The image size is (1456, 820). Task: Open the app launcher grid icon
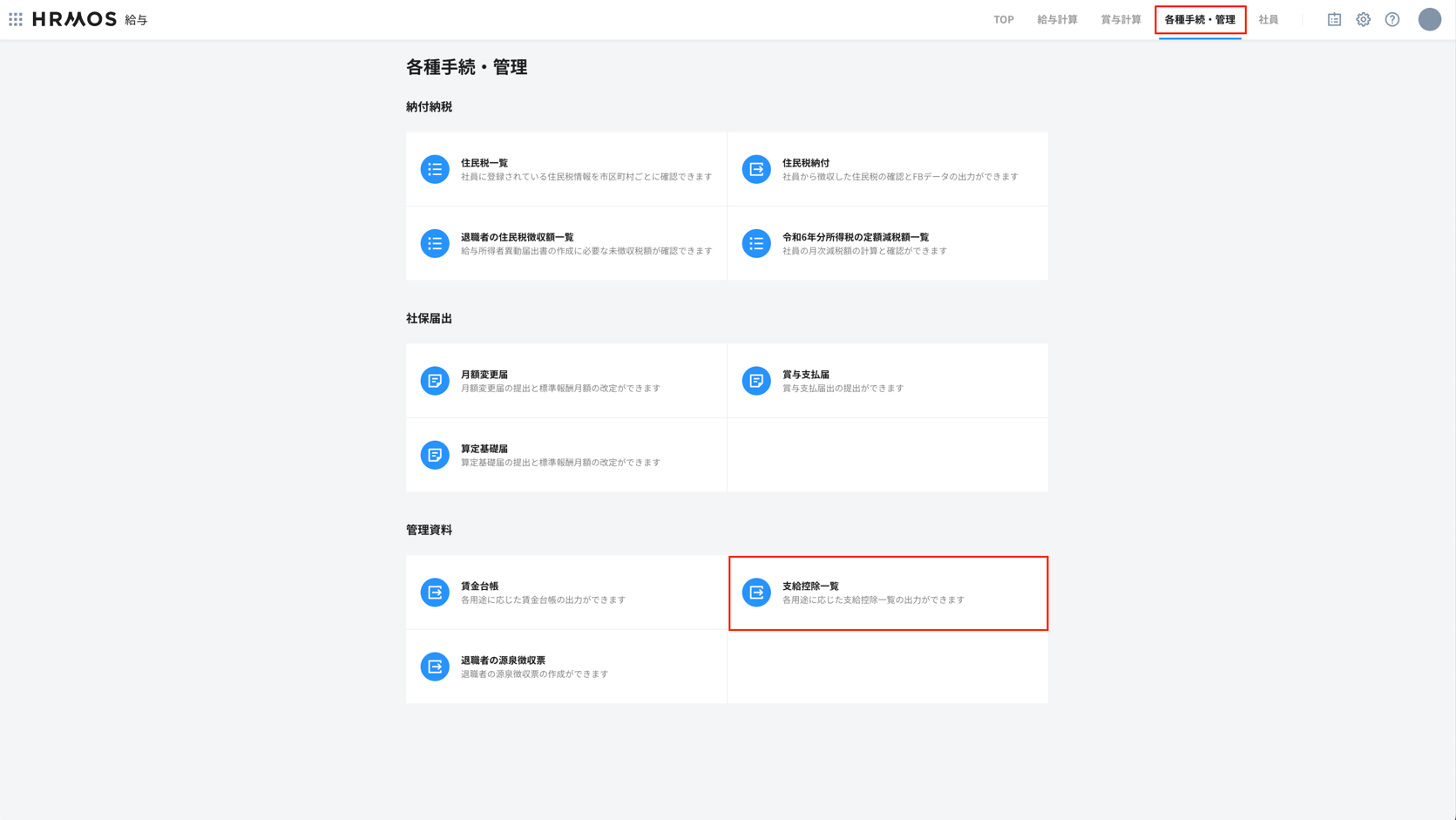click(16, 19)
